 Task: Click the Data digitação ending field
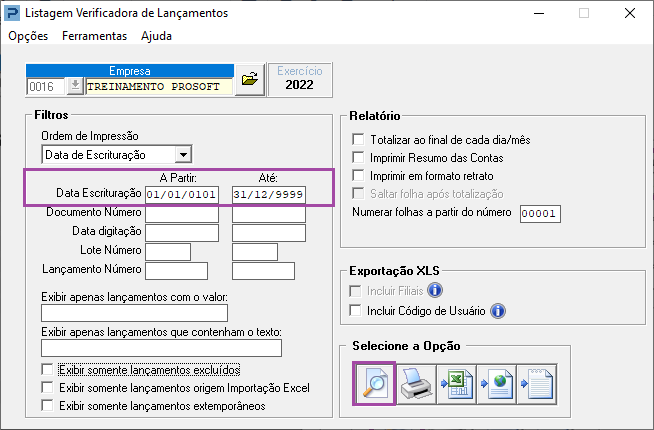269,233
